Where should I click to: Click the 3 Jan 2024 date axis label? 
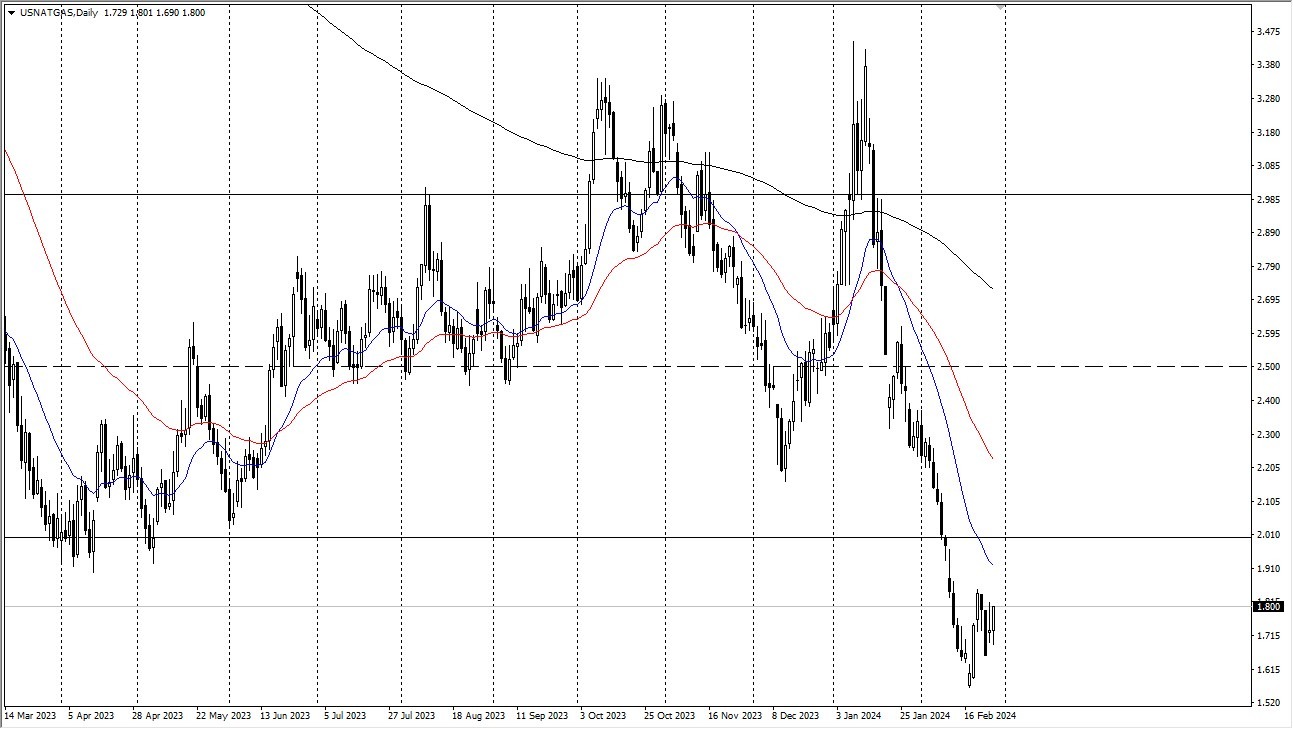857,716
